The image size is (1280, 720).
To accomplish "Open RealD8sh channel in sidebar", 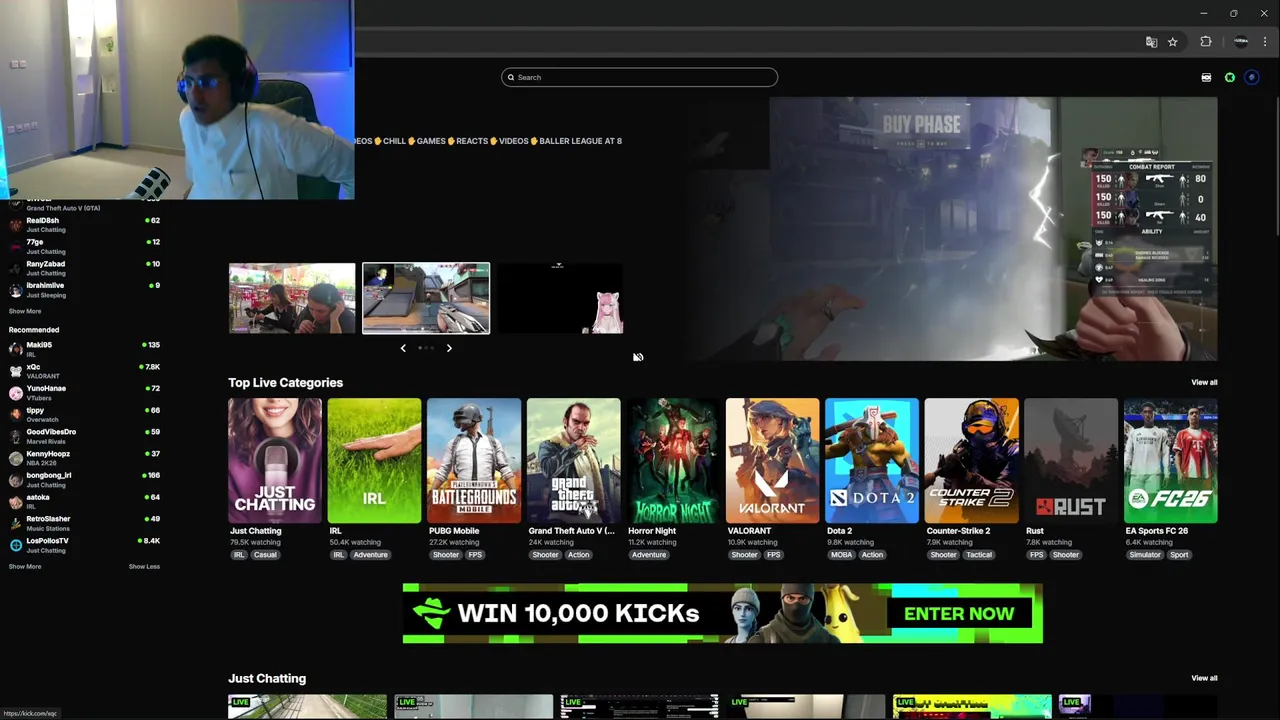I will coord(84,224).
